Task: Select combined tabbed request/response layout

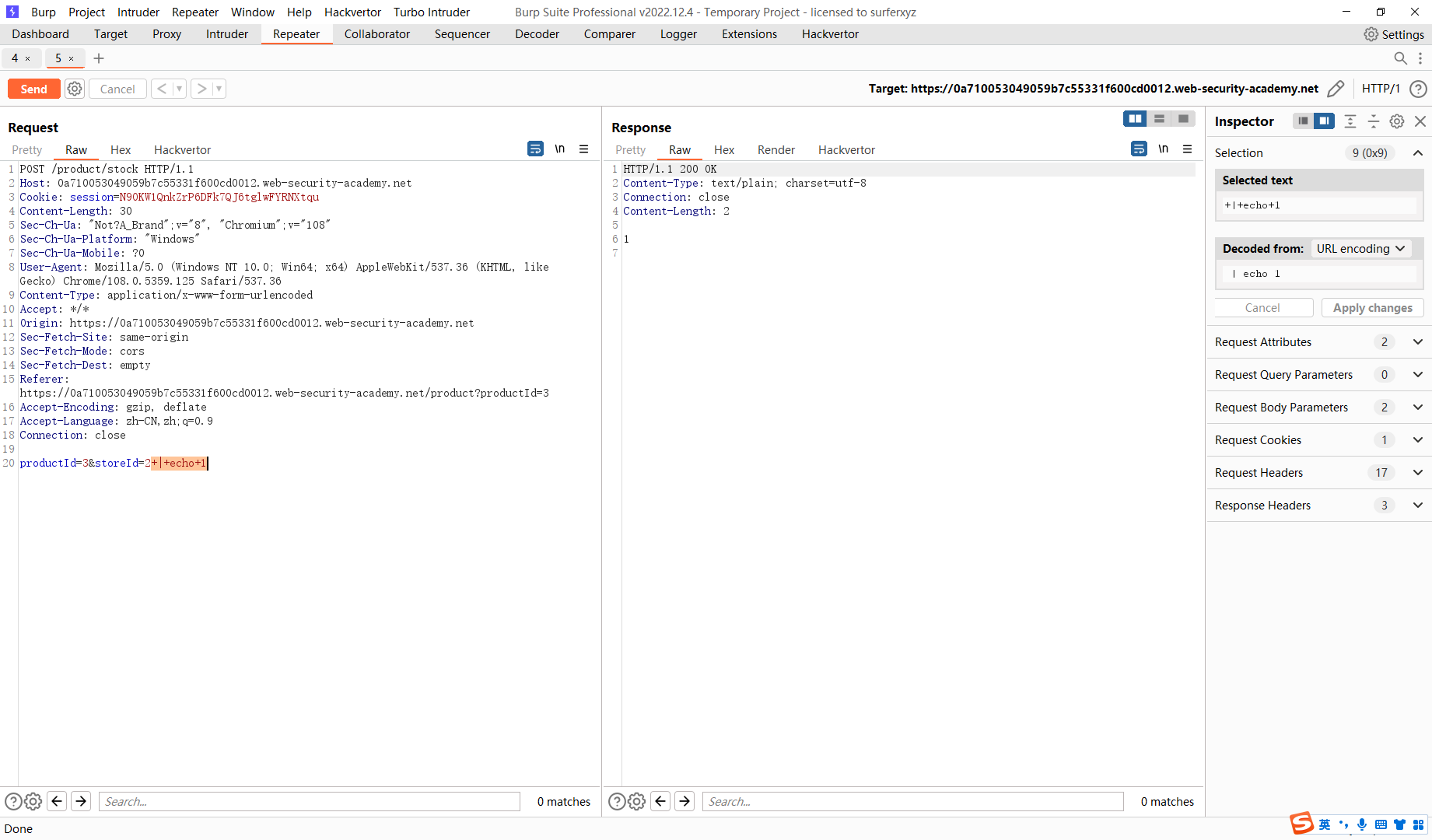Action: click(1183, 118)
